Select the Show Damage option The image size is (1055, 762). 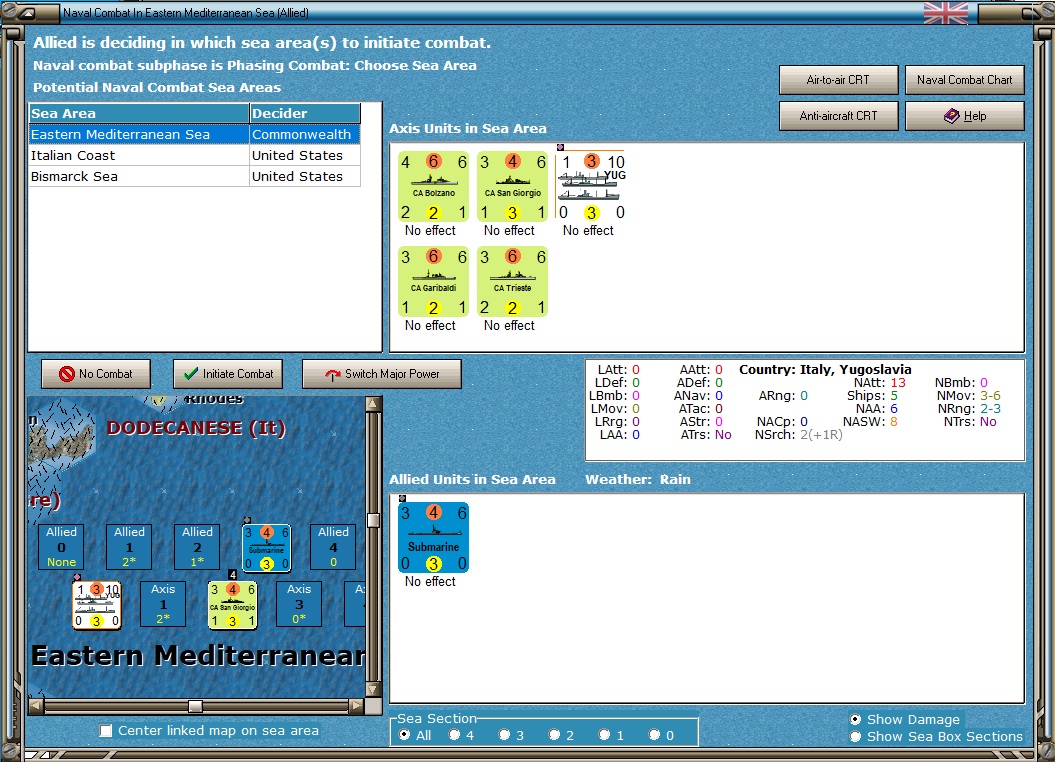[x=855, y=719]
